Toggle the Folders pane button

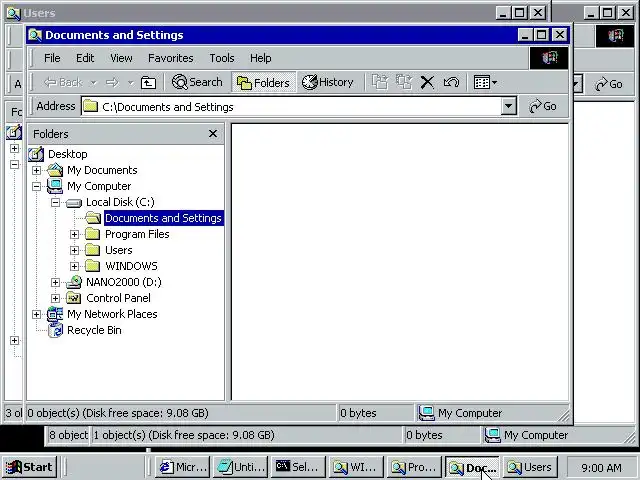[x=263, y=82]
